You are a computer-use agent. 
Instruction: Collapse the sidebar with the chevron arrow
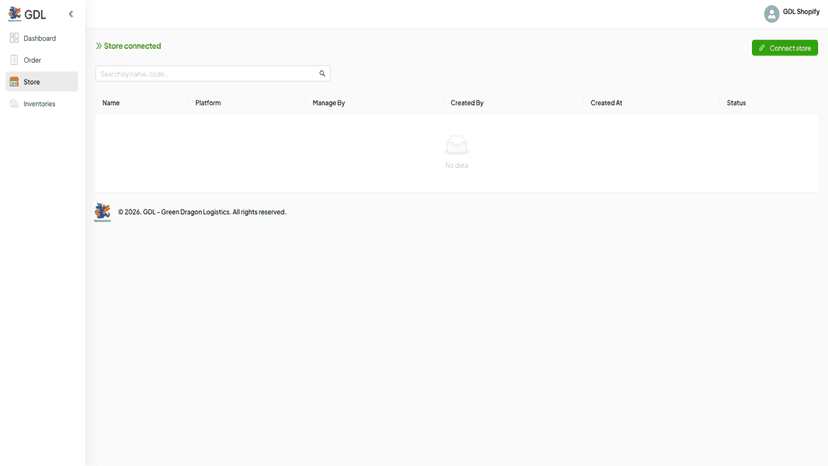[71, 14]
